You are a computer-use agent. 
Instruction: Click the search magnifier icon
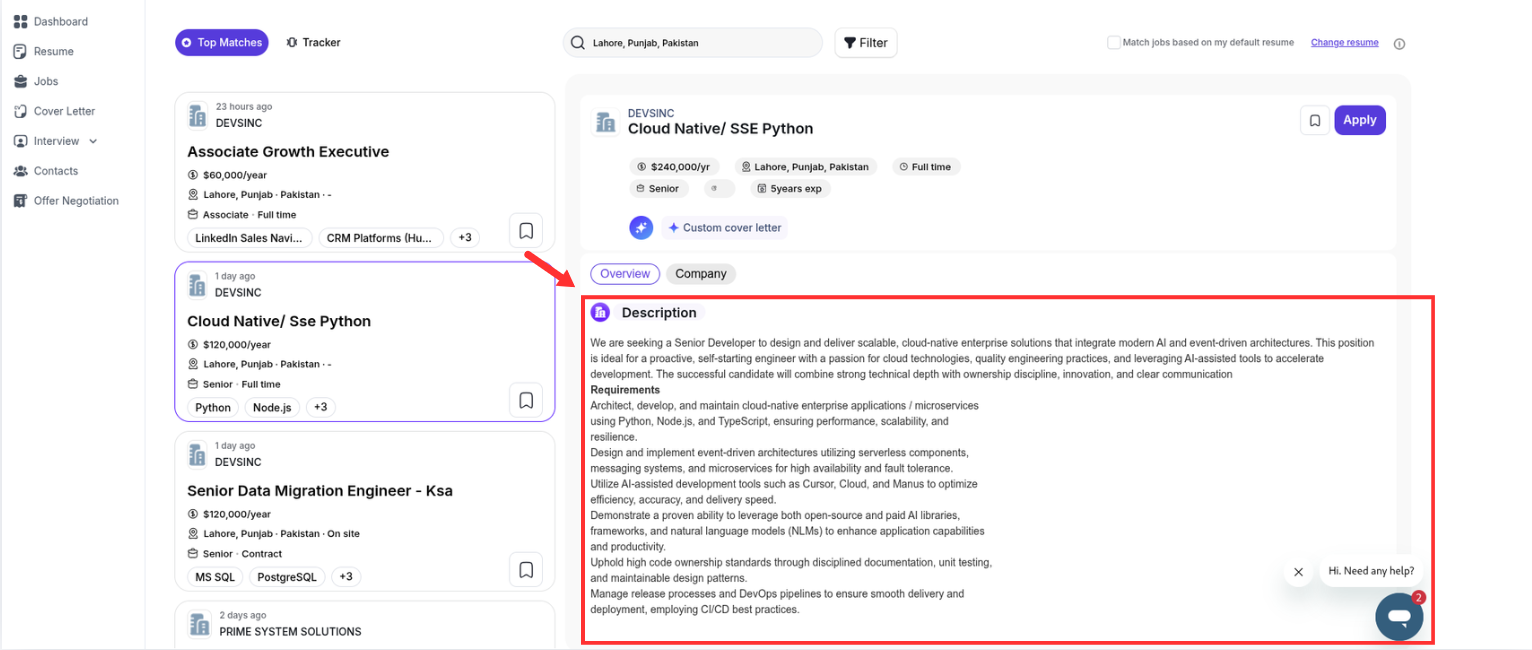tap(578, 43)
